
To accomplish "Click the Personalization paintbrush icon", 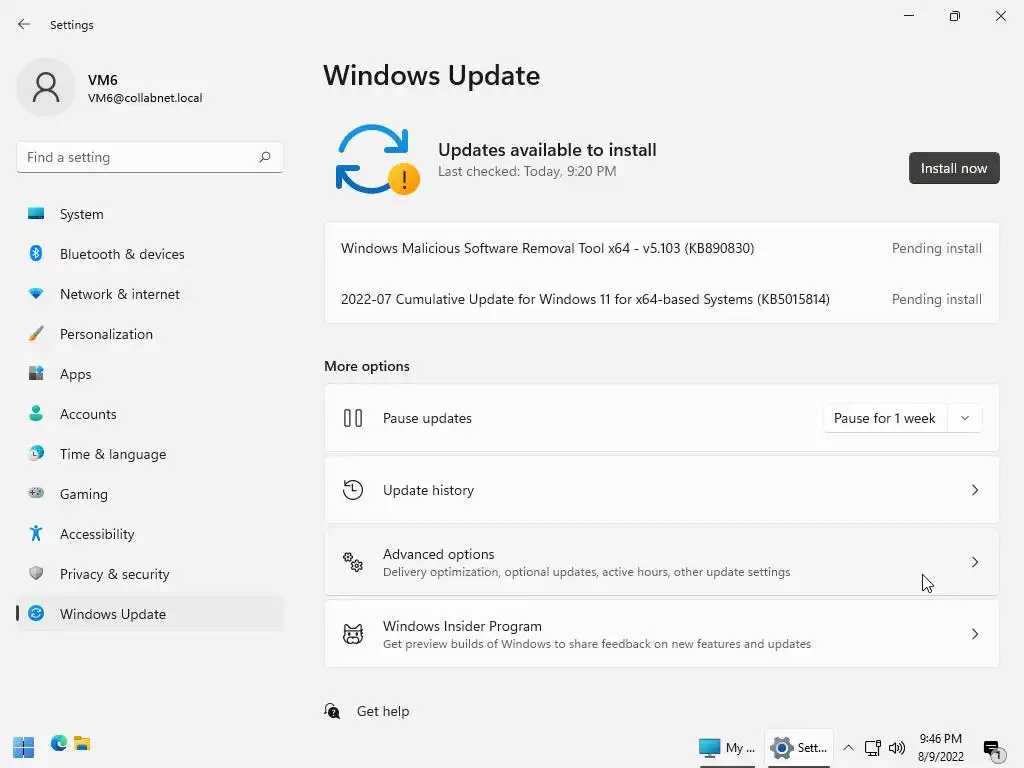I will [36, 334].
